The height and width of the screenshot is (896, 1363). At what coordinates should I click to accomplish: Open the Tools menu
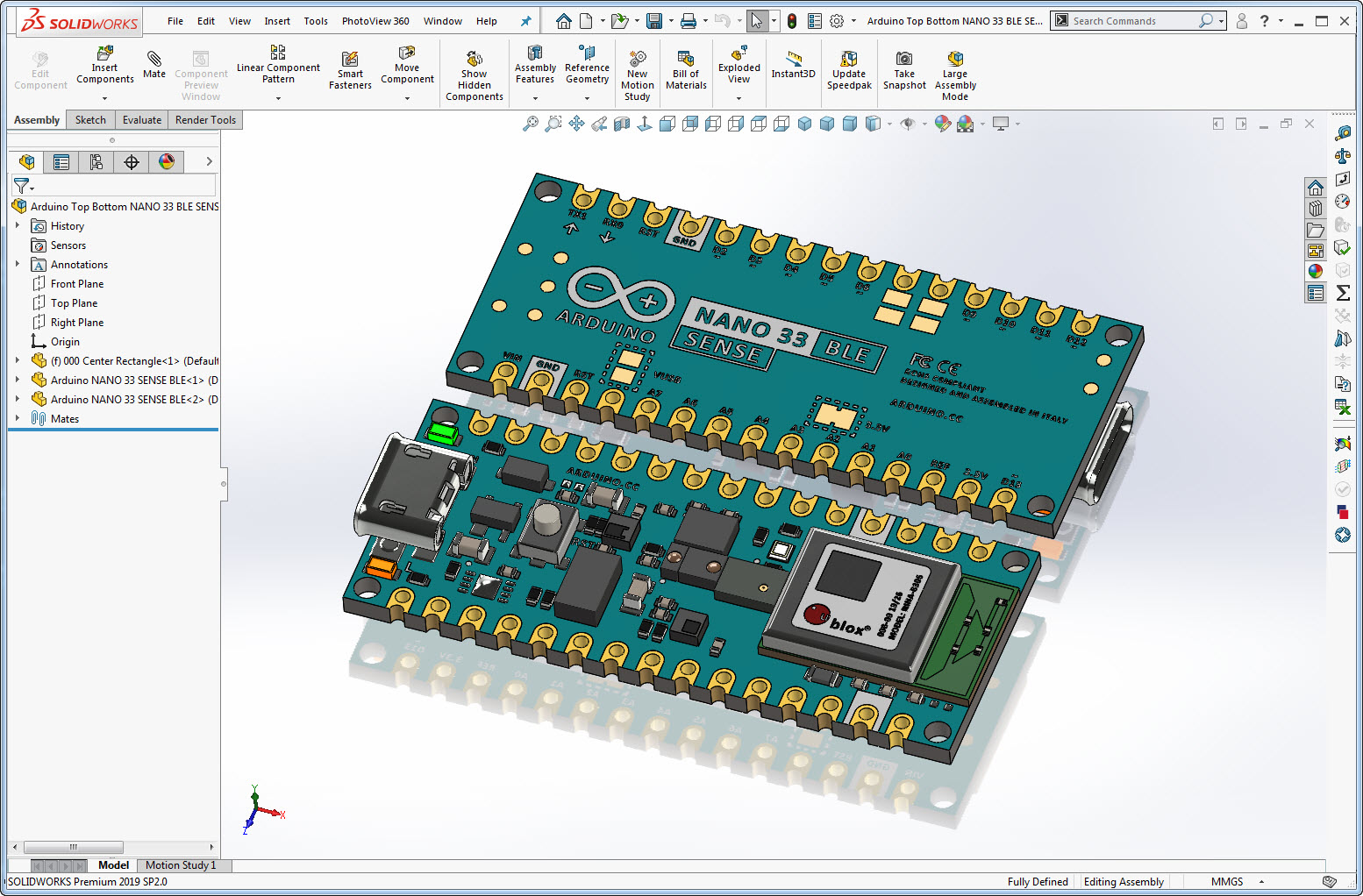(316, 21)
